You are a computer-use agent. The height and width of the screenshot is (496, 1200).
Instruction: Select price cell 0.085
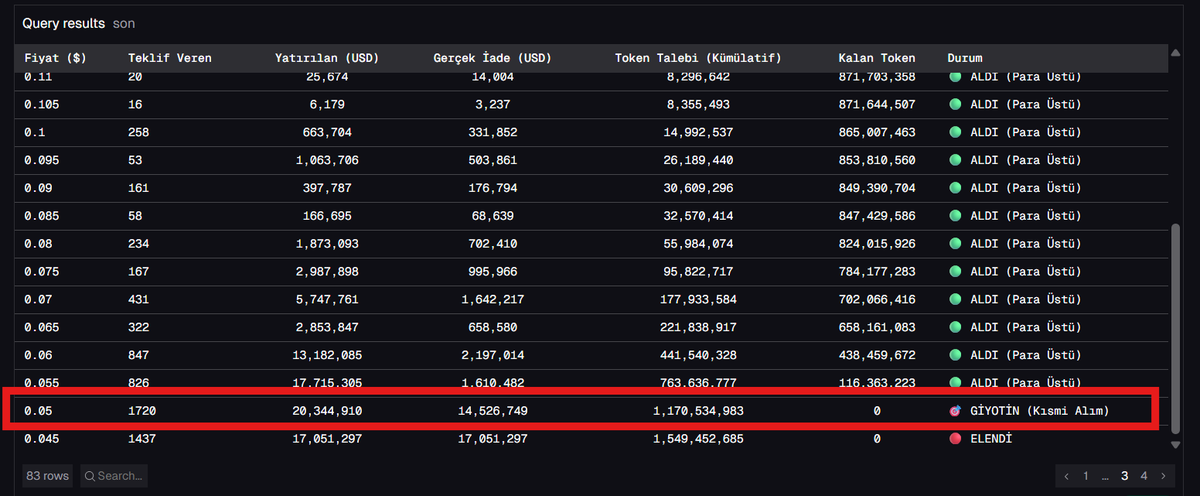click(x=41, y=216)
